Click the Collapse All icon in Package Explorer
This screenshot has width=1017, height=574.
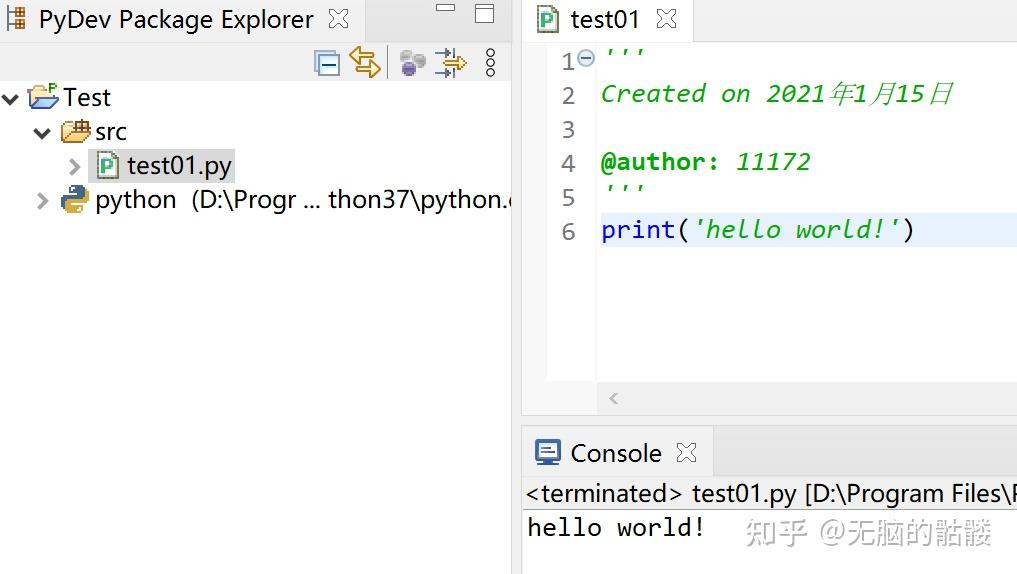point(327,63)
